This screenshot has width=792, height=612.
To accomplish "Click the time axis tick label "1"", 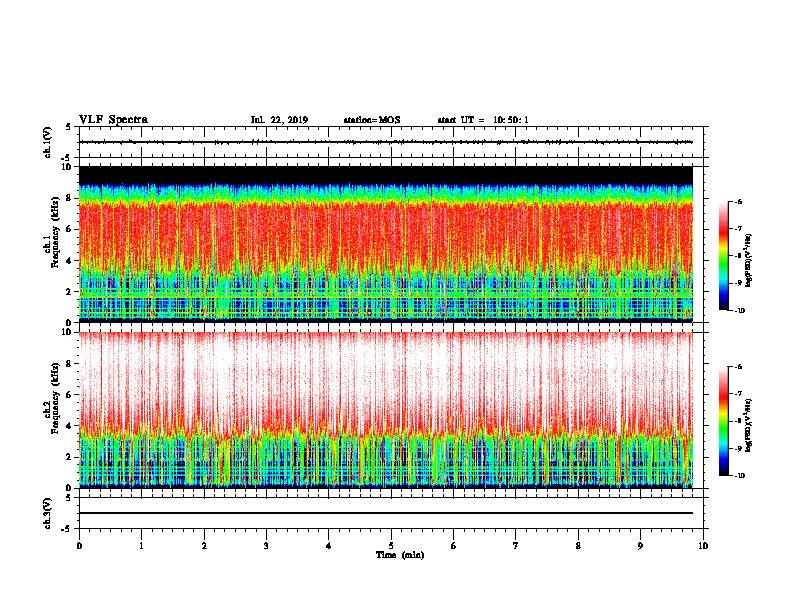I will point(141,546).
